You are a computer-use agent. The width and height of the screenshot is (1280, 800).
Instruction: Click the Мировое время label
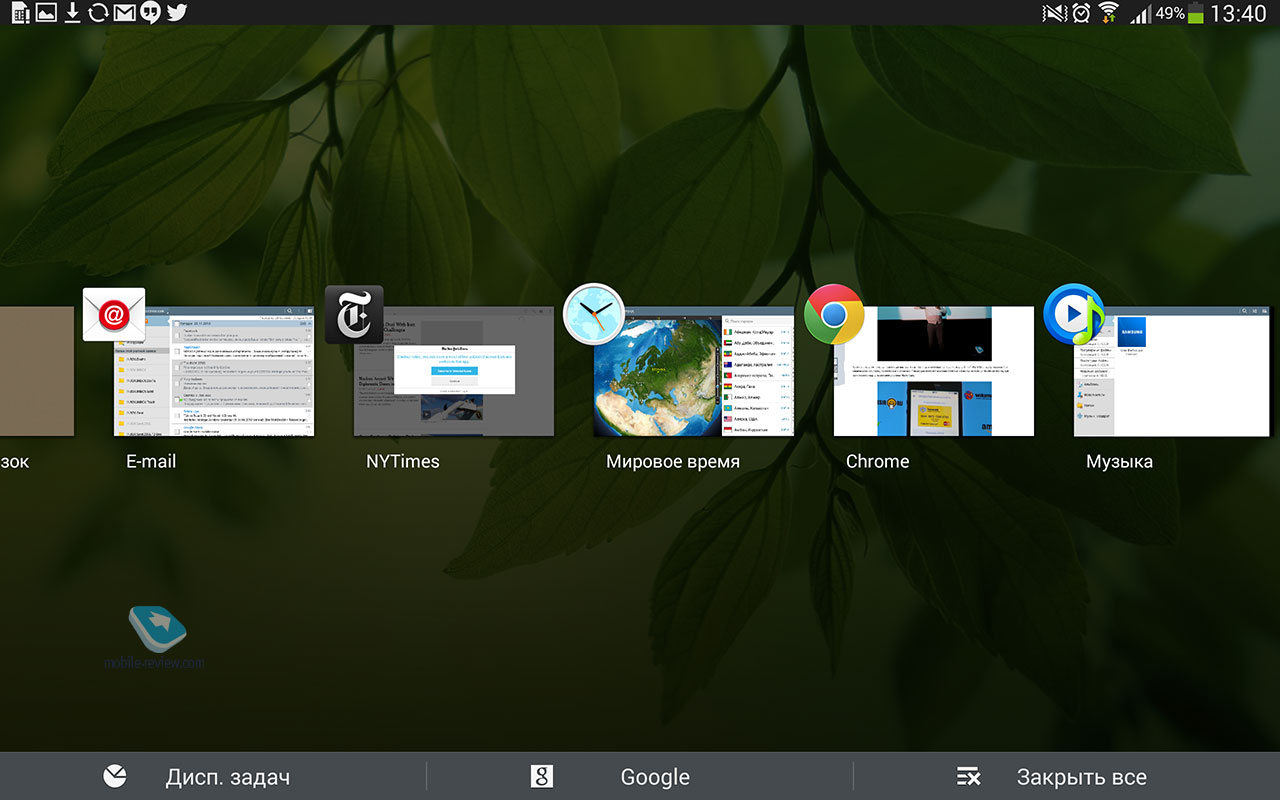[673, 461]
